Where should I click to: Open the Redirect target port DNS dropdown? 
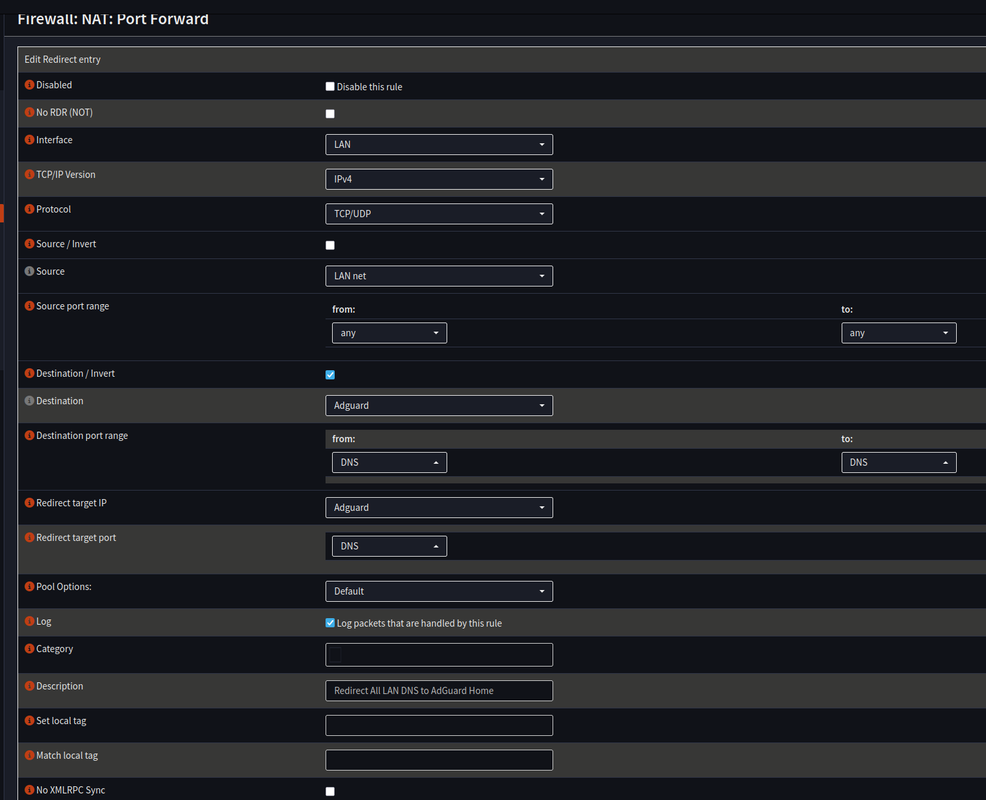[x=389, y=546]
